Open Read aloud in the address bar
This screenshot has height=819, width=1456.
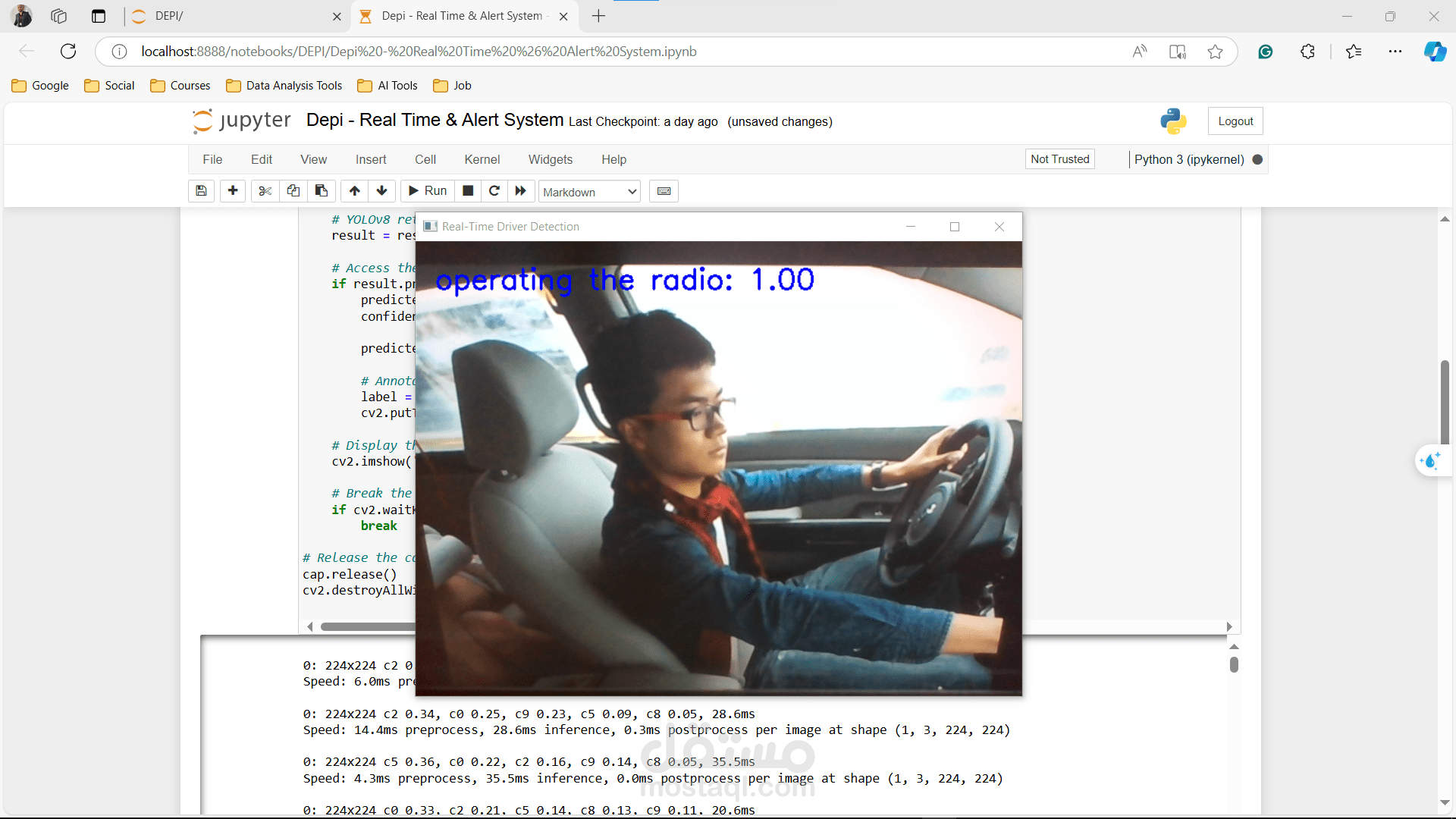tap(1140, 52)
